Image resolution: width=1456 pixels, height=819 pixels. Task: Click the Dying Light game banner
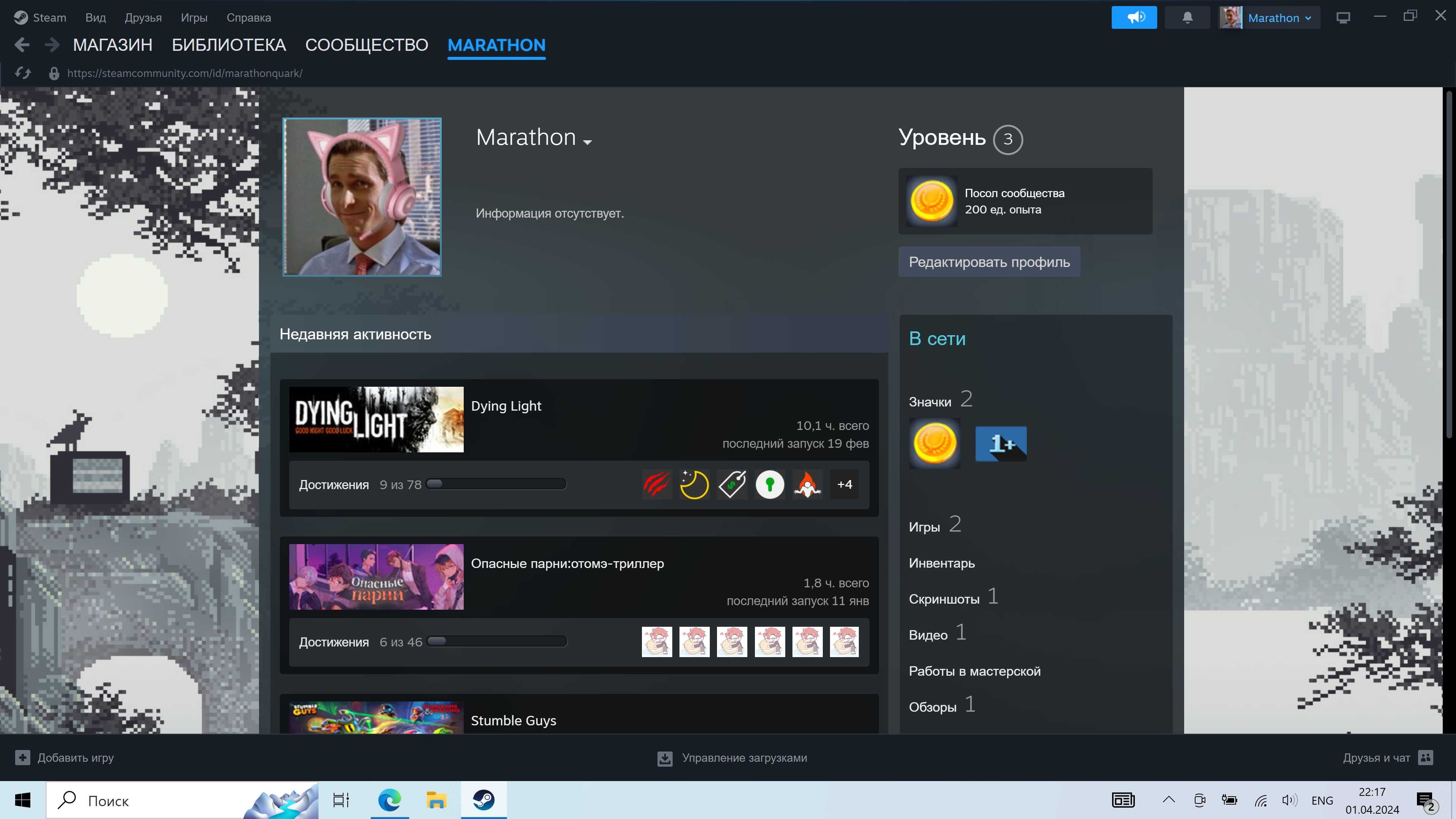(x=377, y=419)
